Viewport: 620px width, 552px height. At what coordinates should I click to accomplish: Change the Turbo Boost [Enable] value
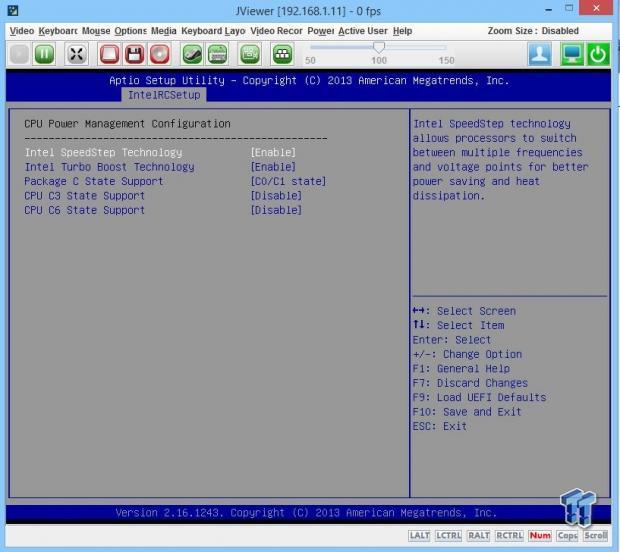[273, 167]
